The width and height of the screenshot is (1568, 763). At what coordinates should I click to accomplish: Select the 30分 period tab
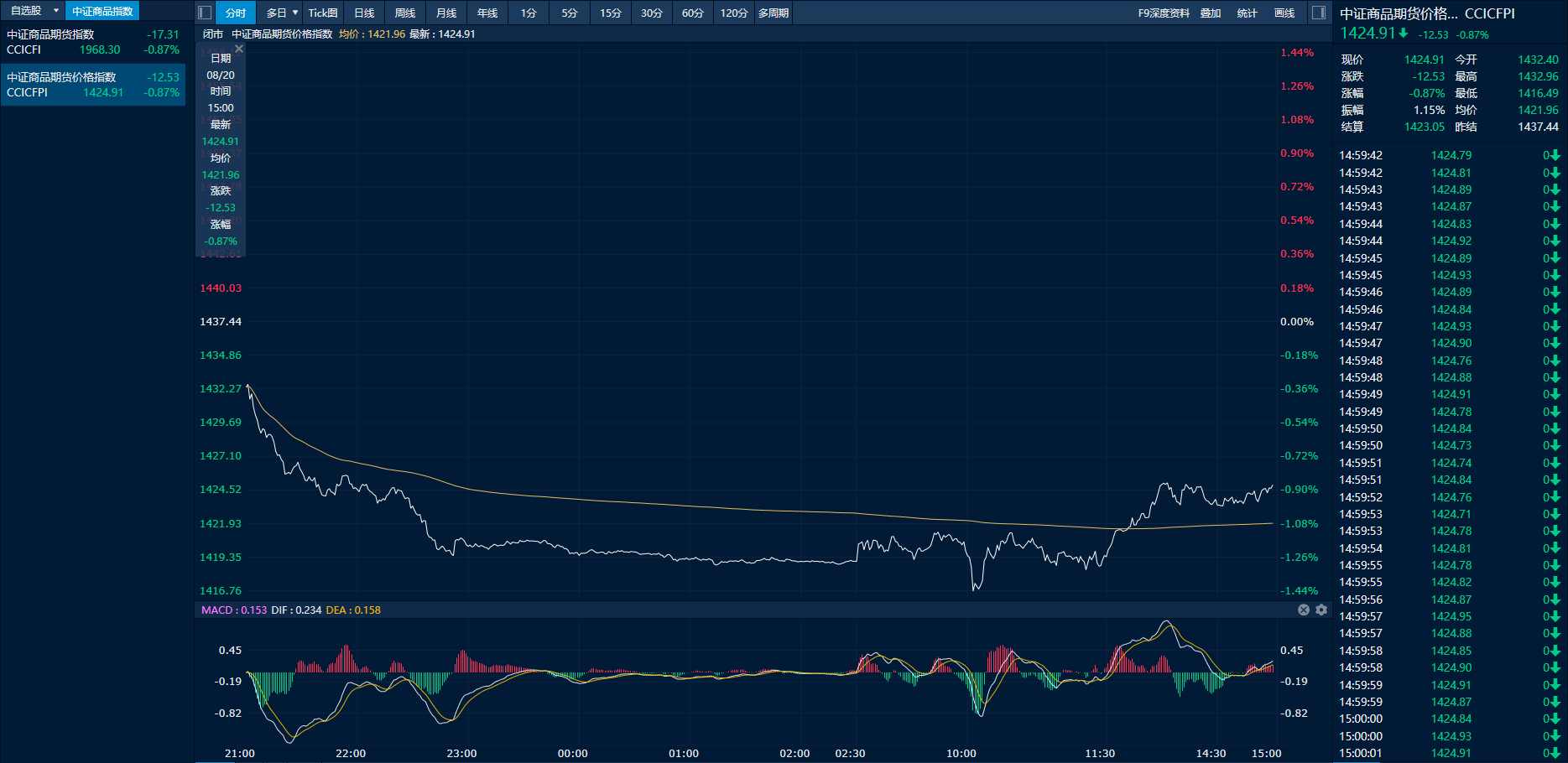[652, 13]
